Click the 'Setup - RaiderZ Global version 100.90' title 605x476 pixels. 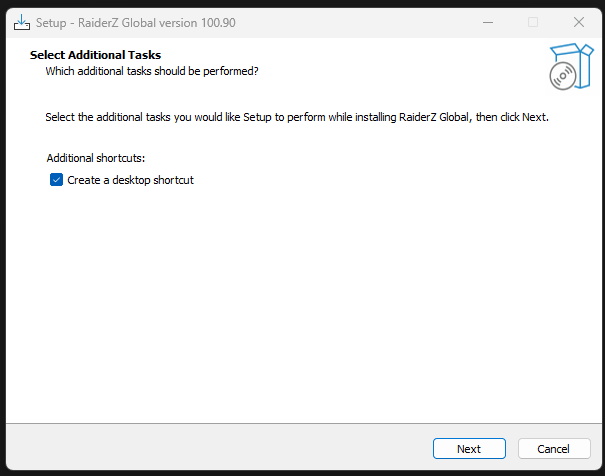point(135,23)
